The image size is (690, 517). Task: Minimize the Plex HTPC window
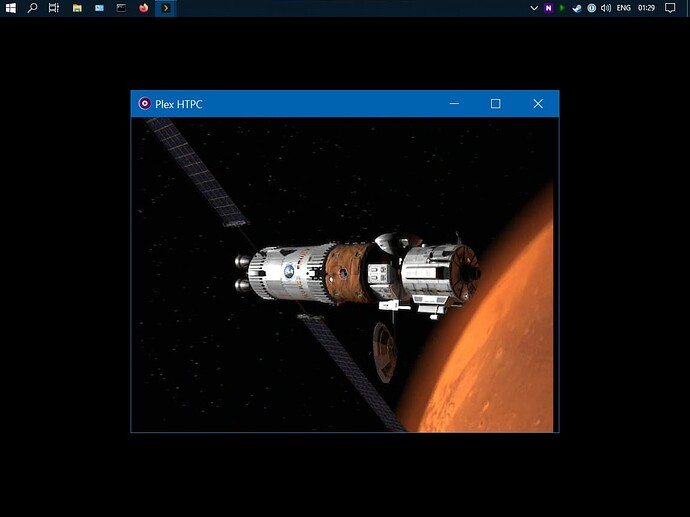click(454, 104)
